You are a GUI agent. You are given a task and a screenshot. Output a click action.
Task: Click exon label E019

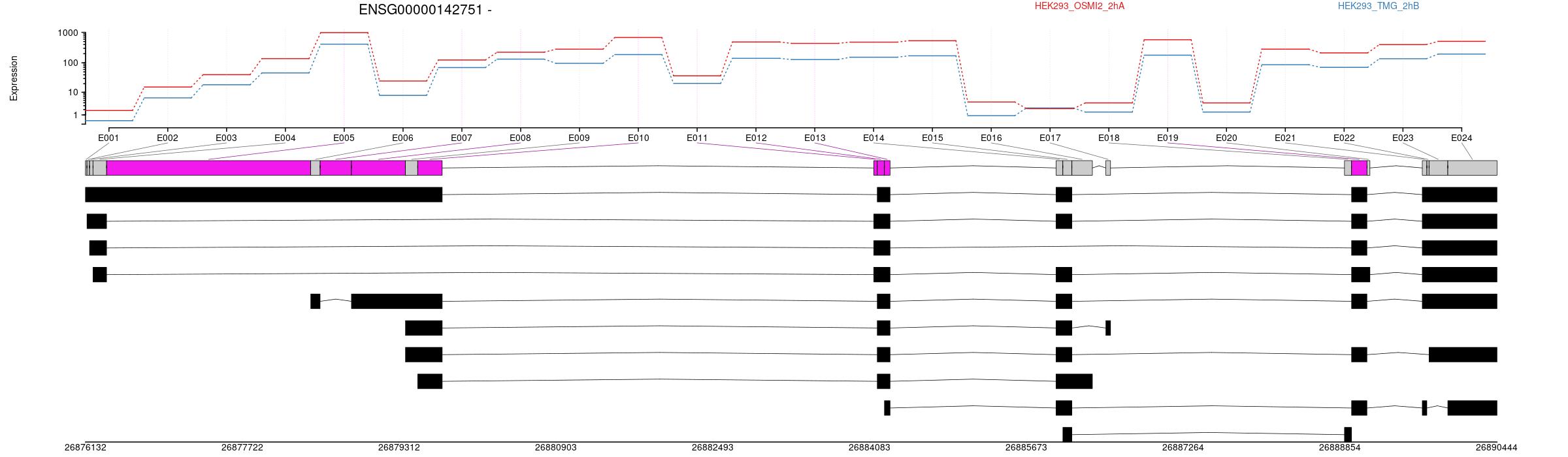click(1168, 138)
